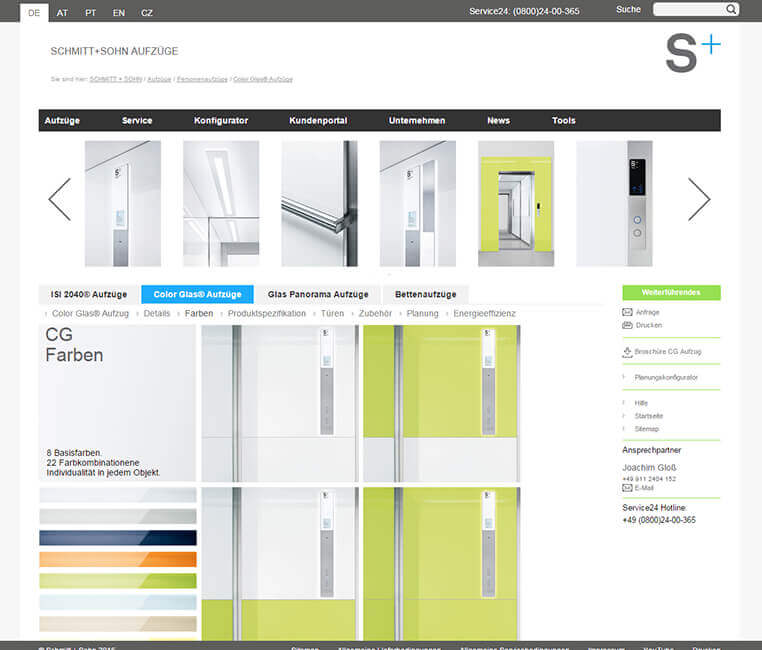Viewport: 762px width, 650px height.
Task: Open the Color Glas Aufzug sub-page
Action: pyautogui.click(x=90, y=313)
